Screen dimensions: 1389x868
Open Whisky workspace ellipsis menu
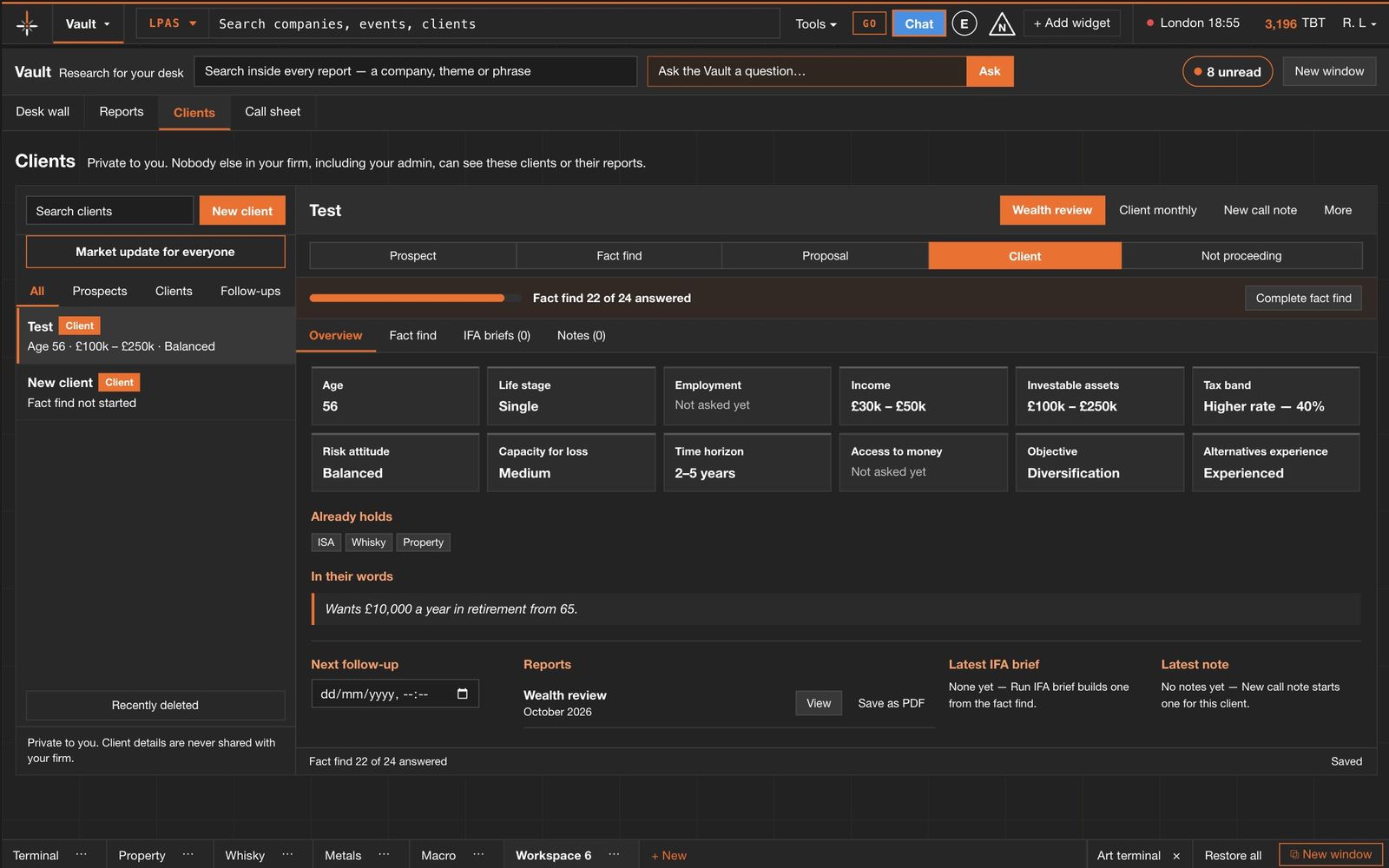287,855
